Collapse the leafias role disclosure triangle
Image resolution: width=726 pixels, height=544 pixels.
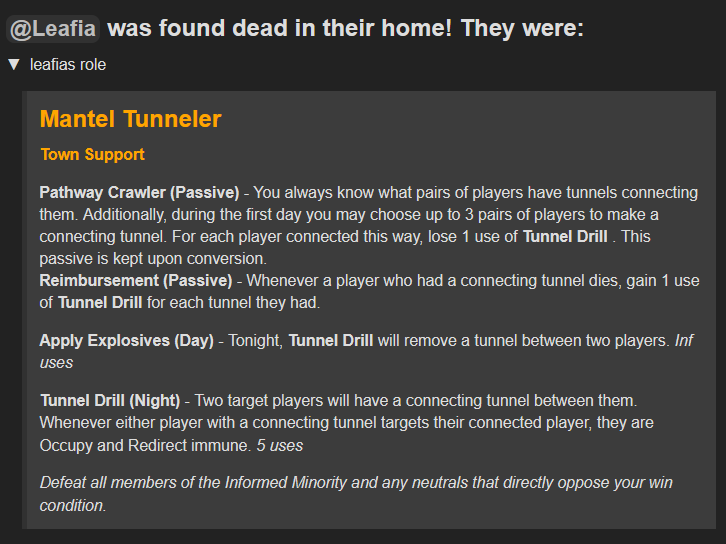[x=14, y=64]
